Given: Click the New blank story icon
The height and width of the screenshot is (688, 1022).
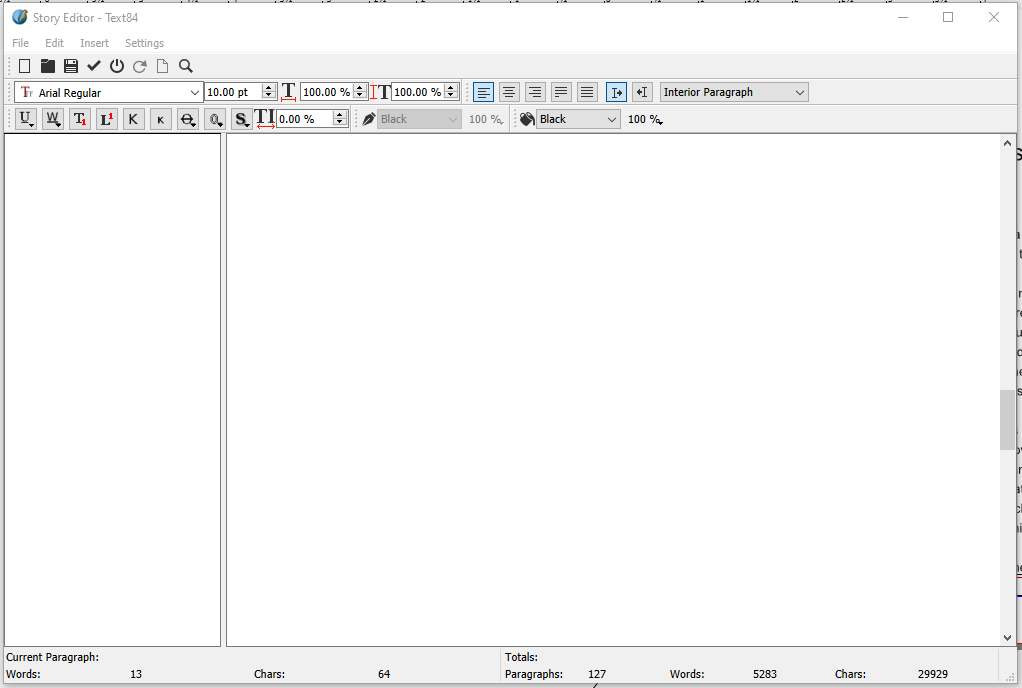Looking at the screenshot, I should (x=24, y=66).
